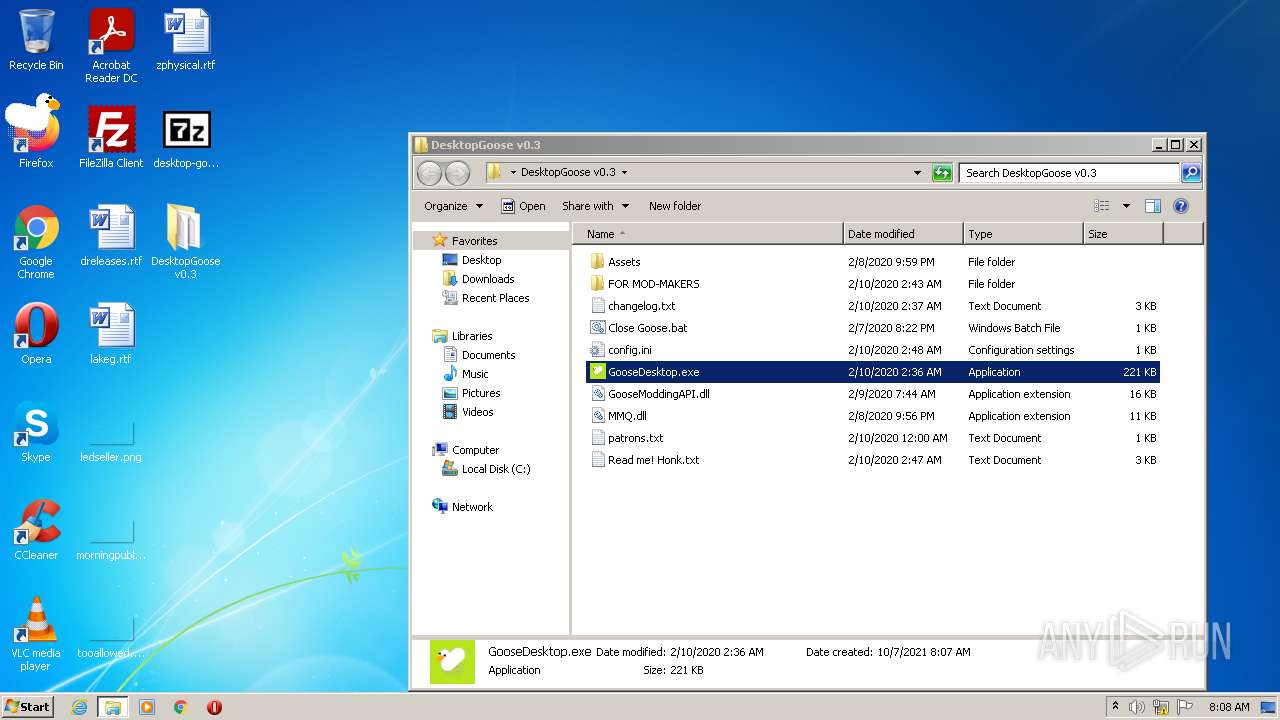Sort by Size column header

pyautogui.click(x=1123, y=234)
